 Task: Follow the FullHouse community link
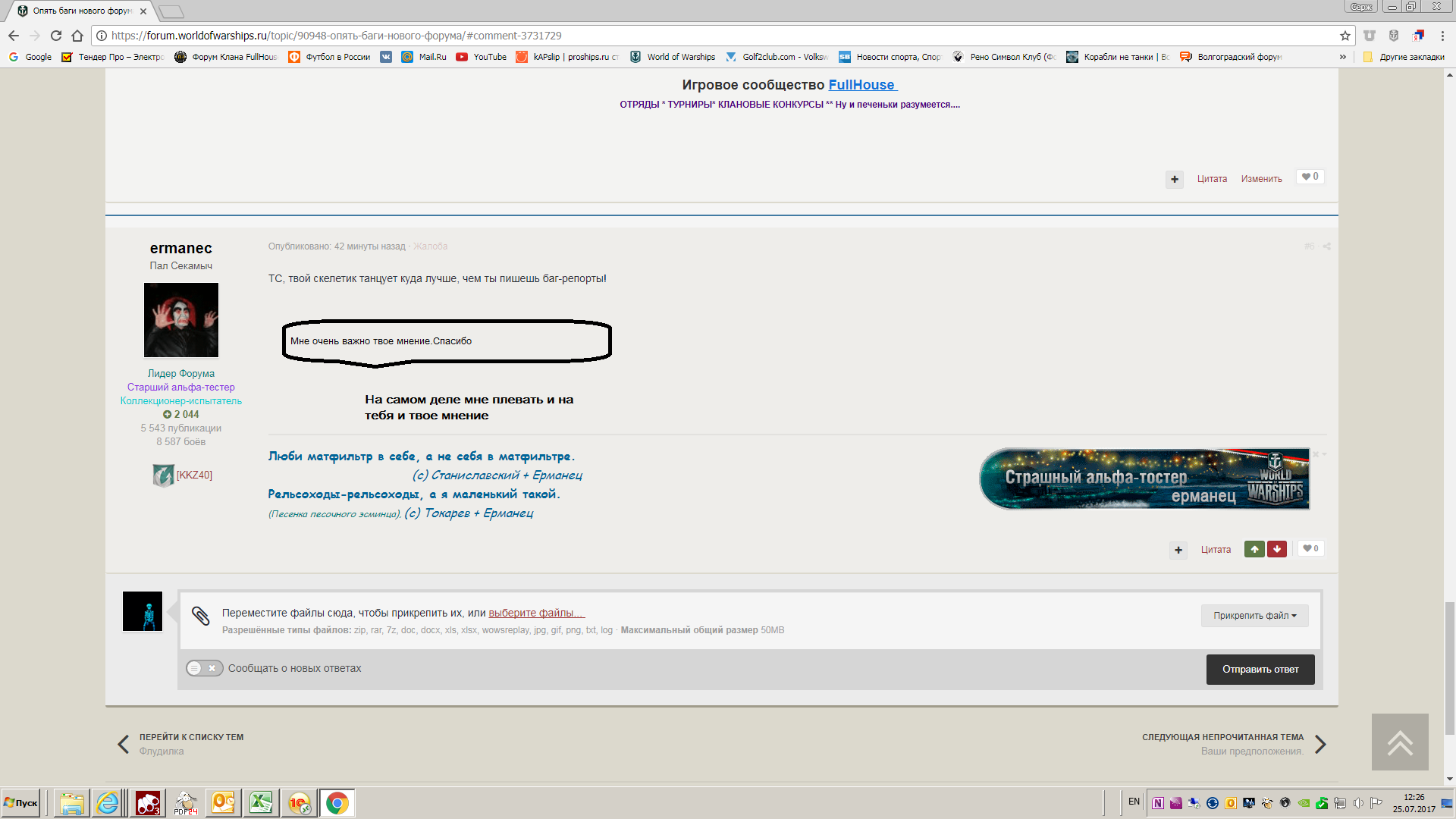point(862,85)
